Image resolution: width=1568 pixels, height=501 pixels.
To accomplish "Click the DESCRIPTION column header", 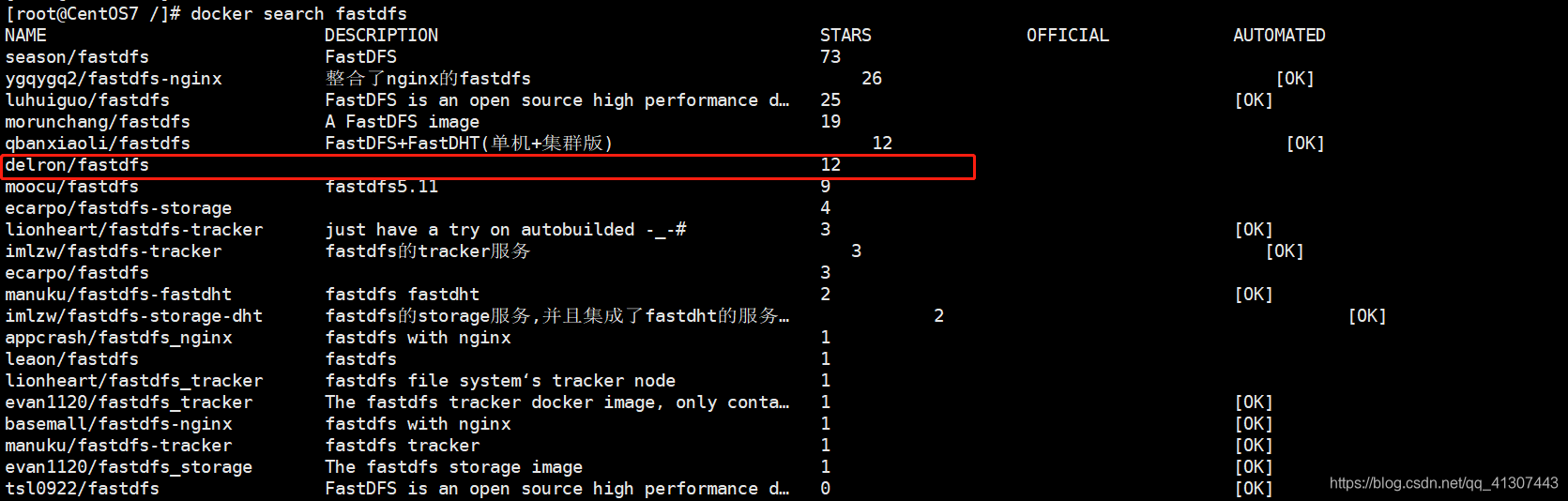I will tap(381, 36).
